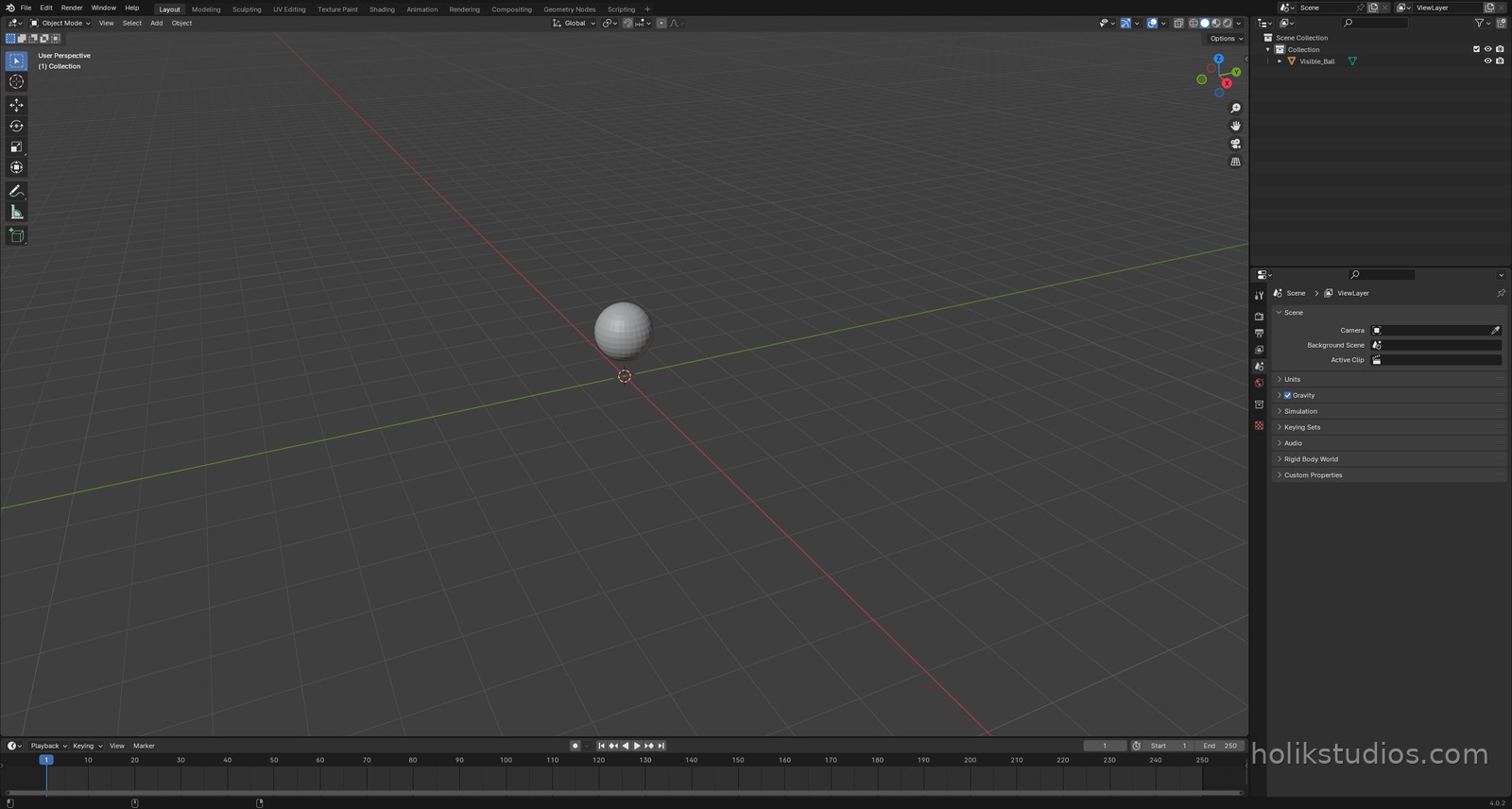Switch to the Shading workspace tab
Viewport: 1512px width, 809px height.
[382, 9]
